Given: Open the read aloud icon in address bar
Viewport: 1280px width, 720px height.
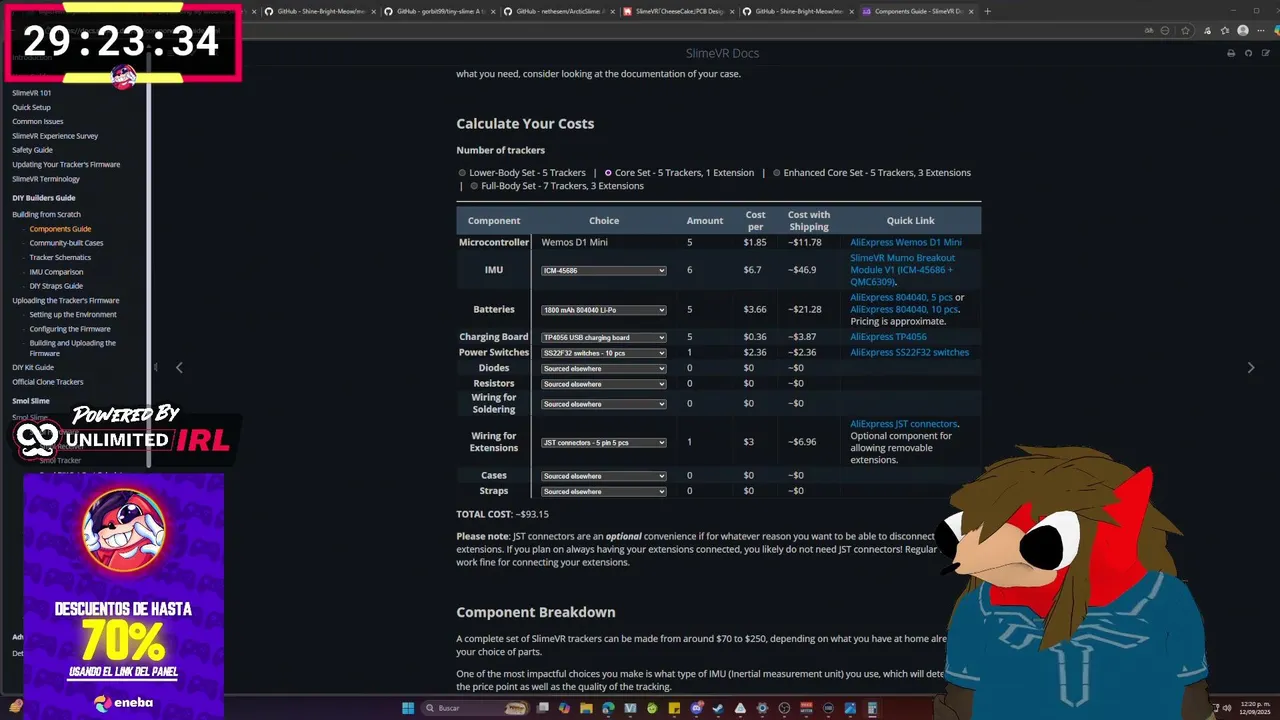Looking at the screenshot, I should 1149,30.
